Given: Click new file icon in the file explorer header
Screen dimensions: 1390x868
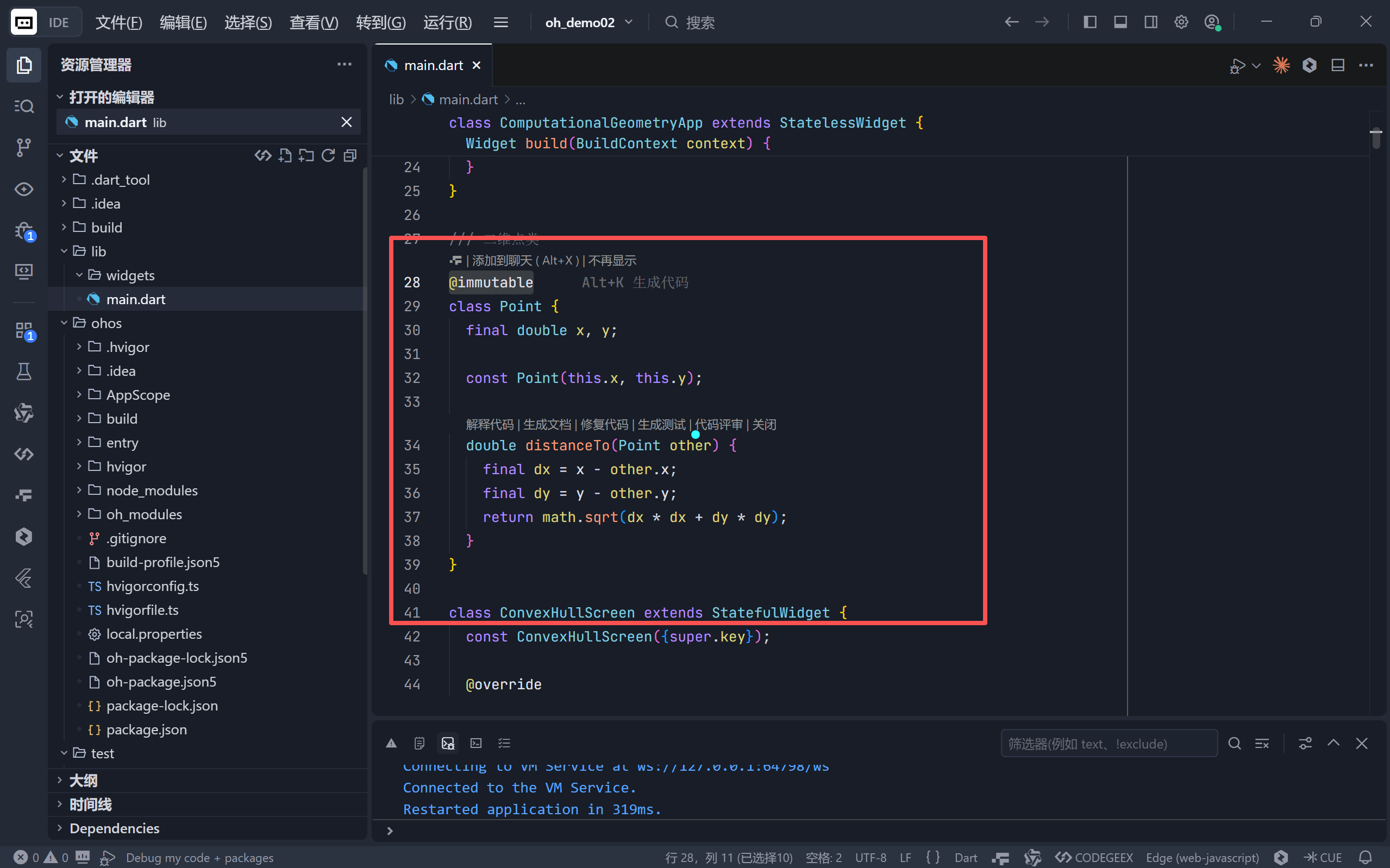Looking at the screenshot, I should [285, 155].
